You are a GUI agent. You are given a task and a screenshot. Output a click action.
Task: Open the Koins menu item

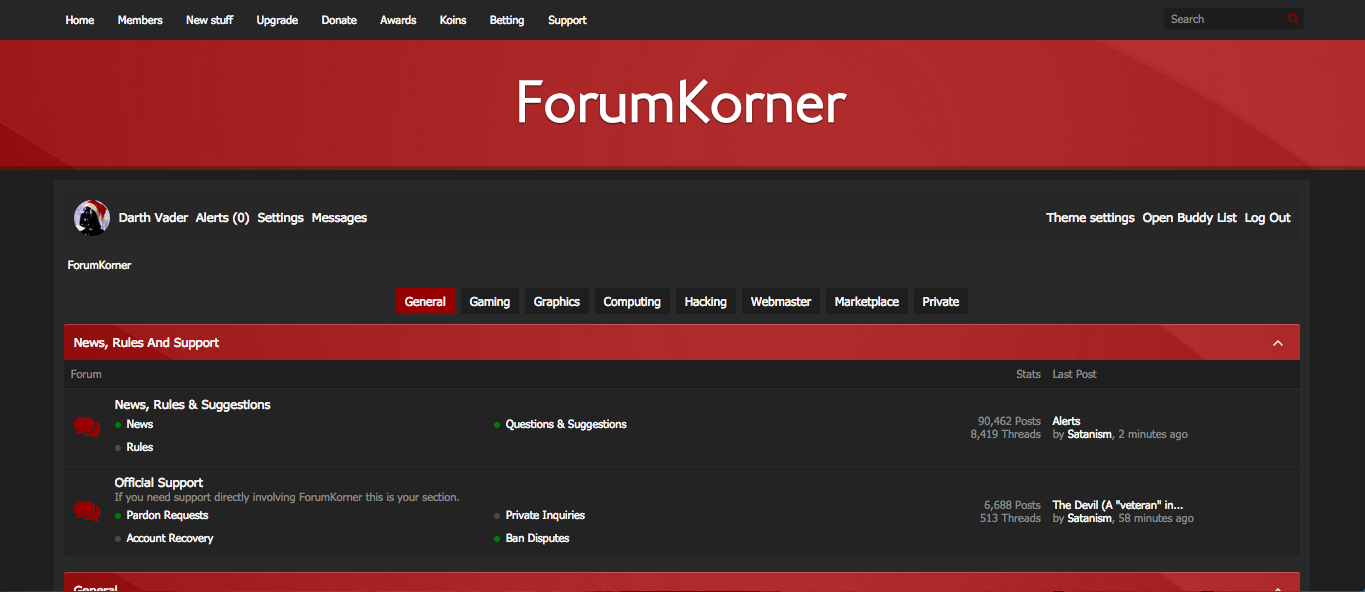tap(453, 20)
